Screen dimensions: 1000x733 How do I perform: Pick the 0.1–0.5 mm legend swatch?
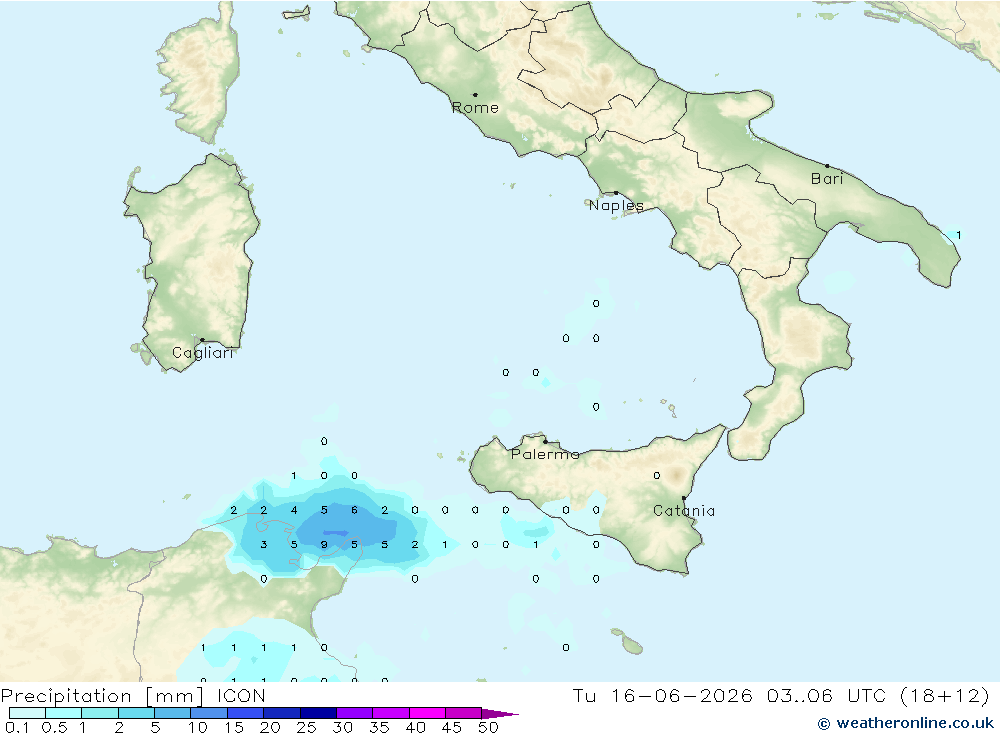pos(27,713)
